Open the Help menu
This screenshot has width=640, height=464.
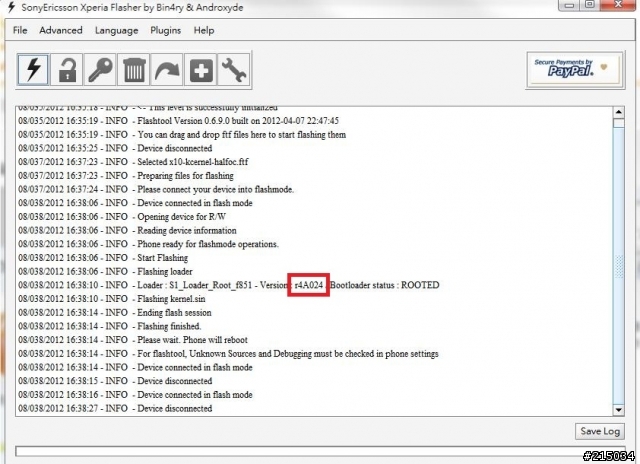[x=204, y=30]
